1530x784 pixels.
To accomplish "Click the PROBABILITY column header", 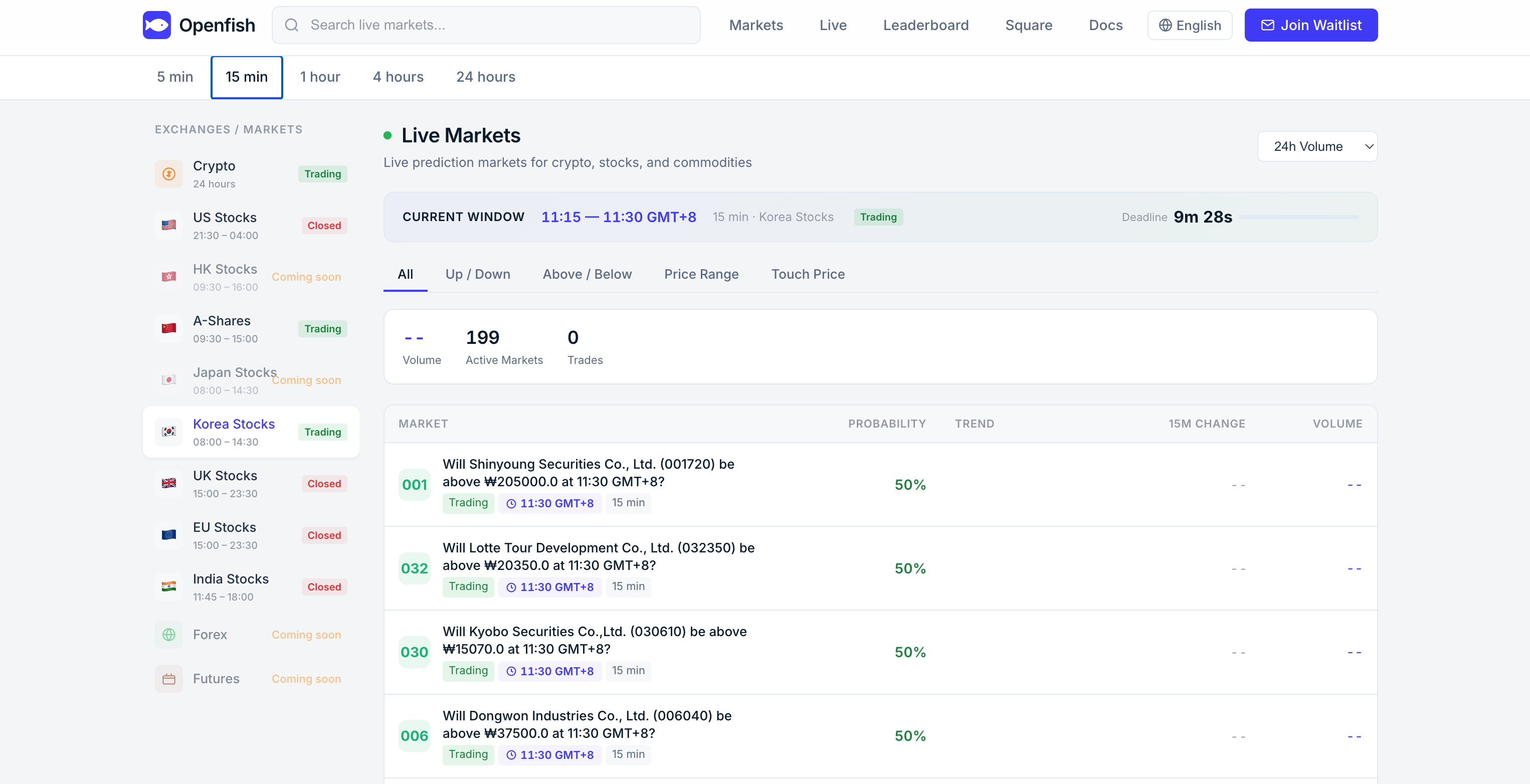I will tap(887, 424).
